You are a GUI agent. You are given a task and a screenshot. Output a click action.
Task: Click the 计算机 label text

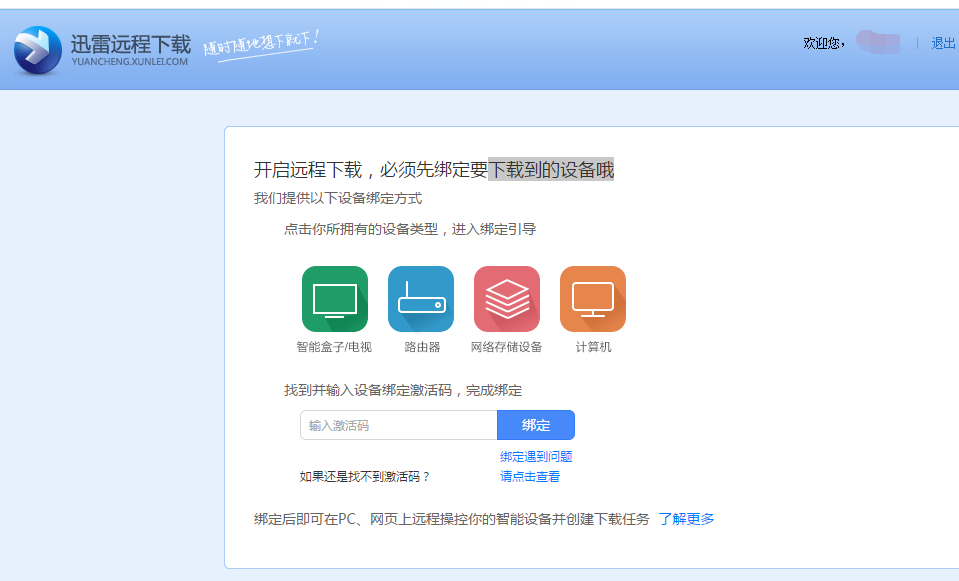click(592, 345)
